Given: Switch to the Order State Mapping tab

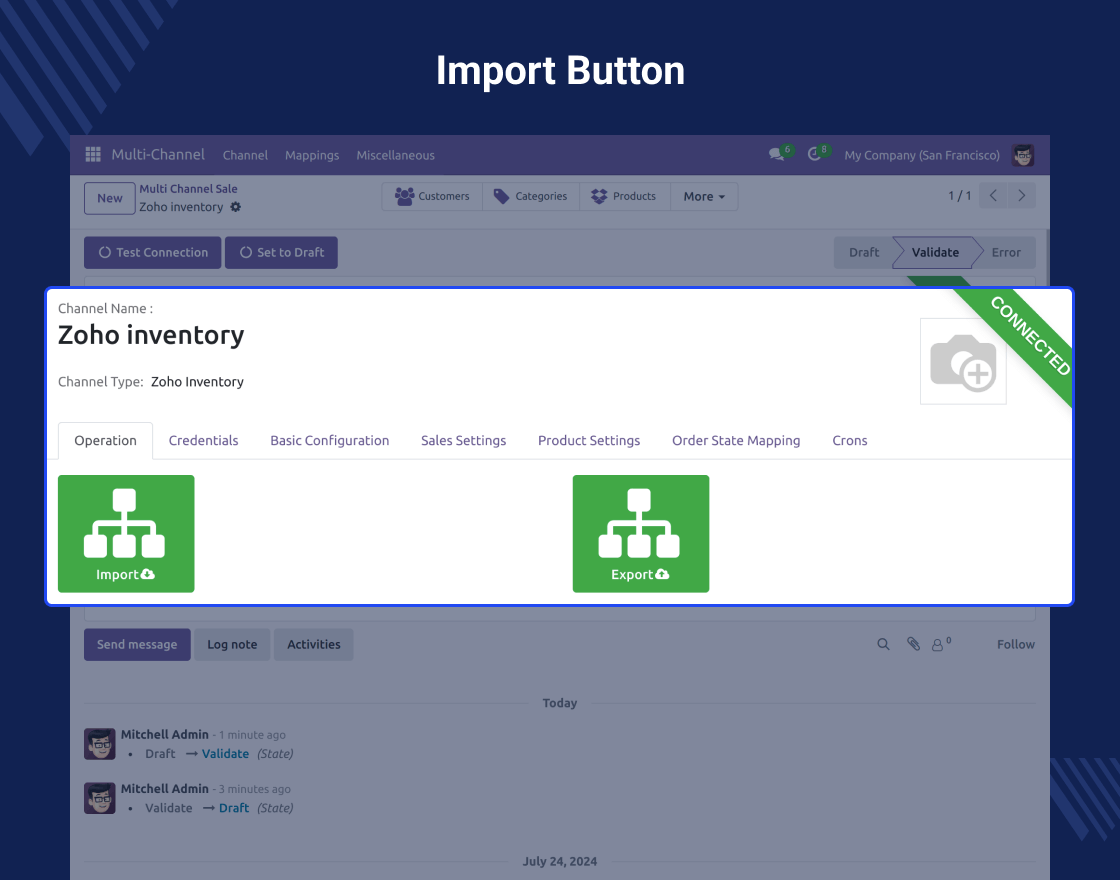Looking at the screenshot, I should 736,441.
